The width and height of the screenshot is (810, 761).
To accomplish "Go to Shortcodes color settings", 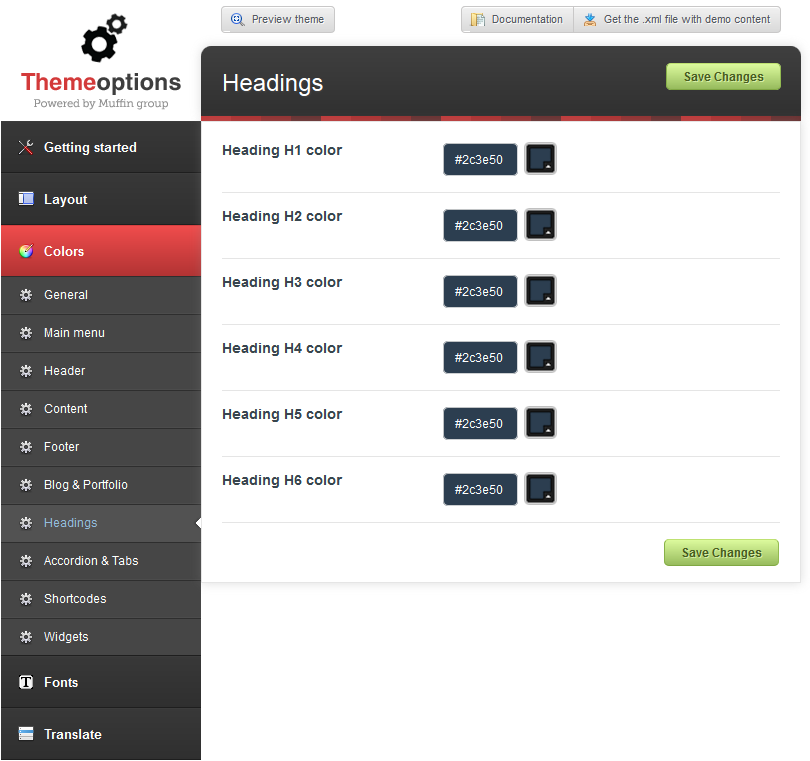I will [x=101, y=599].
